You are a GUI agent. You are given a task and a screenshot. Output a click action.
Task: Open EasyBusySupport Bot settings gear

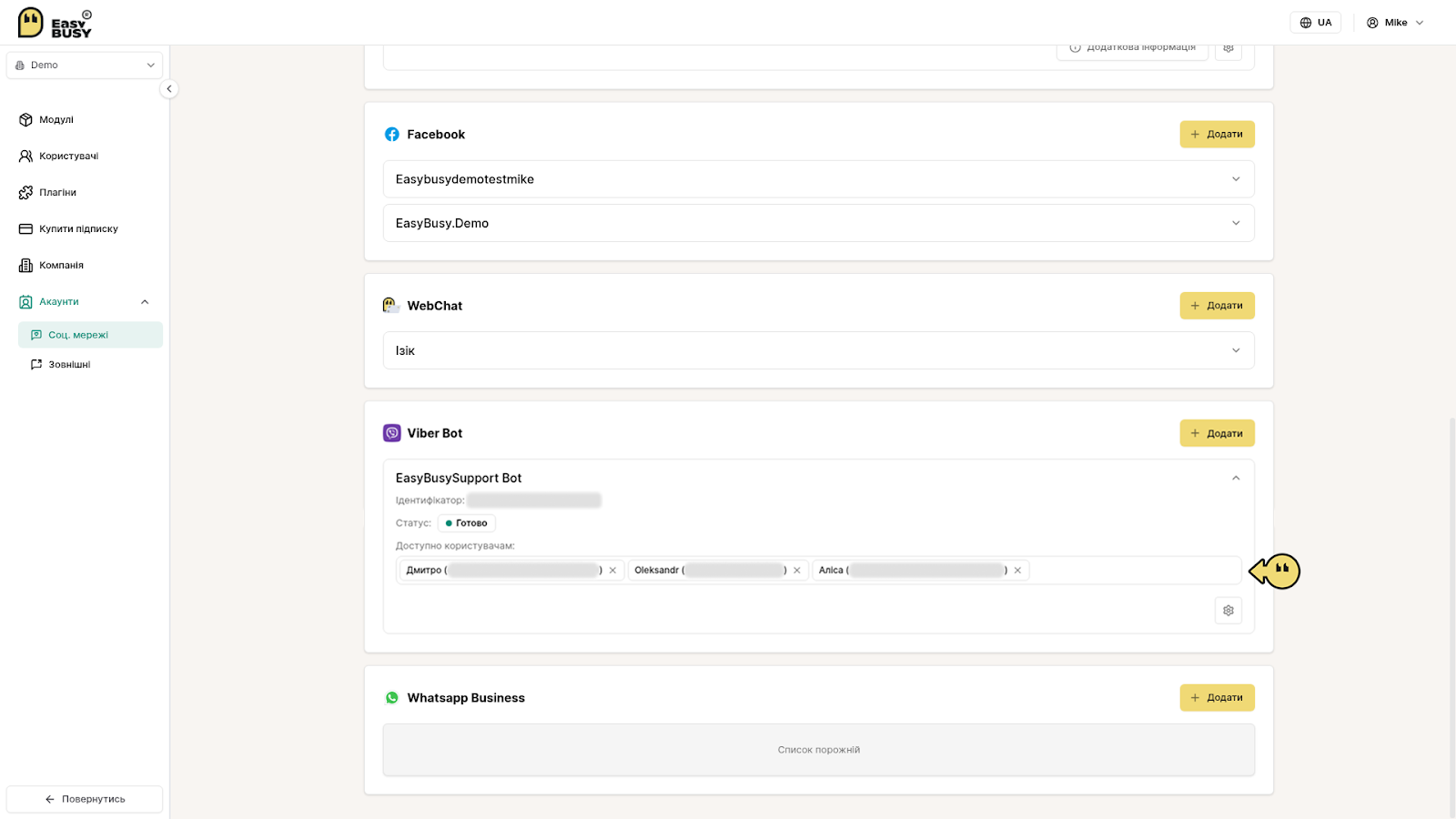[1228, 611]
